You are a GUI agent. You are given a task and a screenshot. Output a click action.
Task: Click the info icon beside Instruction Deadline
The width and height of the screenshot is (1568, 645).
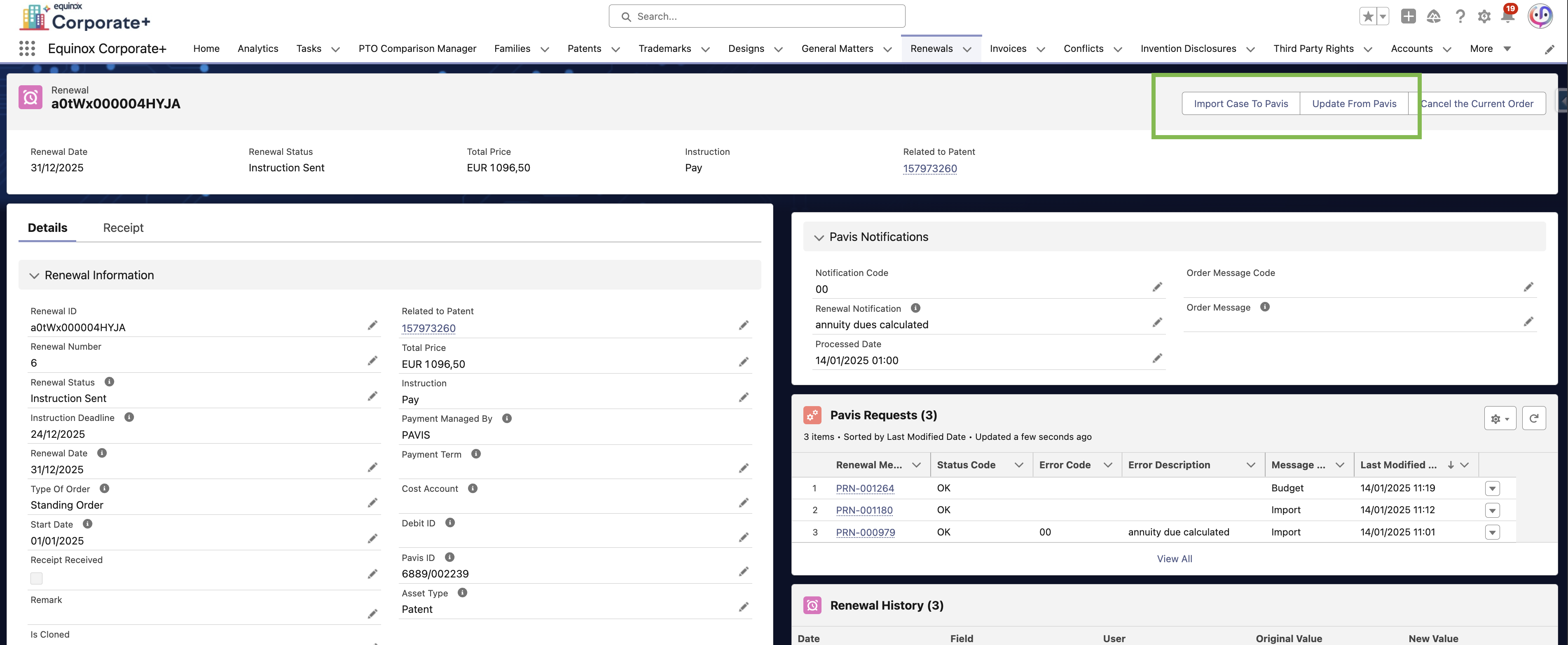pos(129,417)
